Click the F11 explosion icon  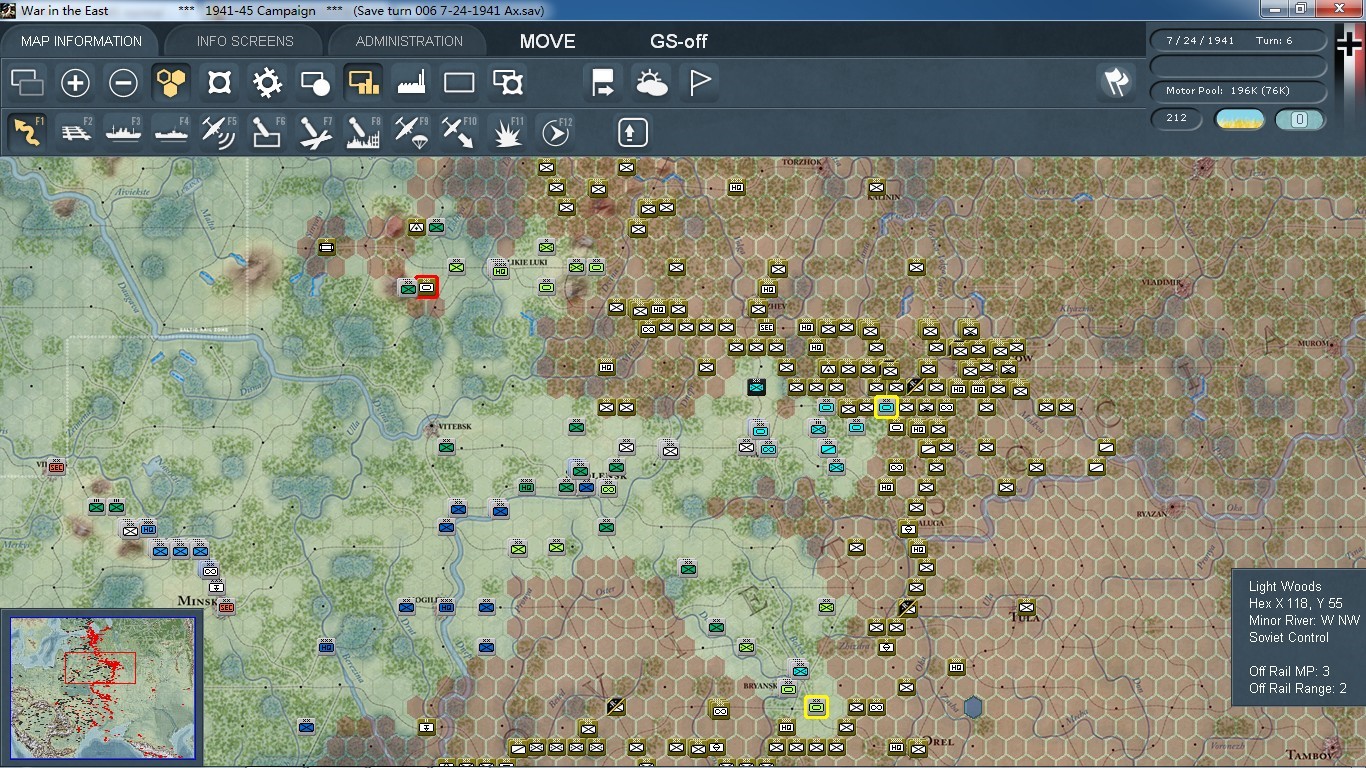coord(508,131)
